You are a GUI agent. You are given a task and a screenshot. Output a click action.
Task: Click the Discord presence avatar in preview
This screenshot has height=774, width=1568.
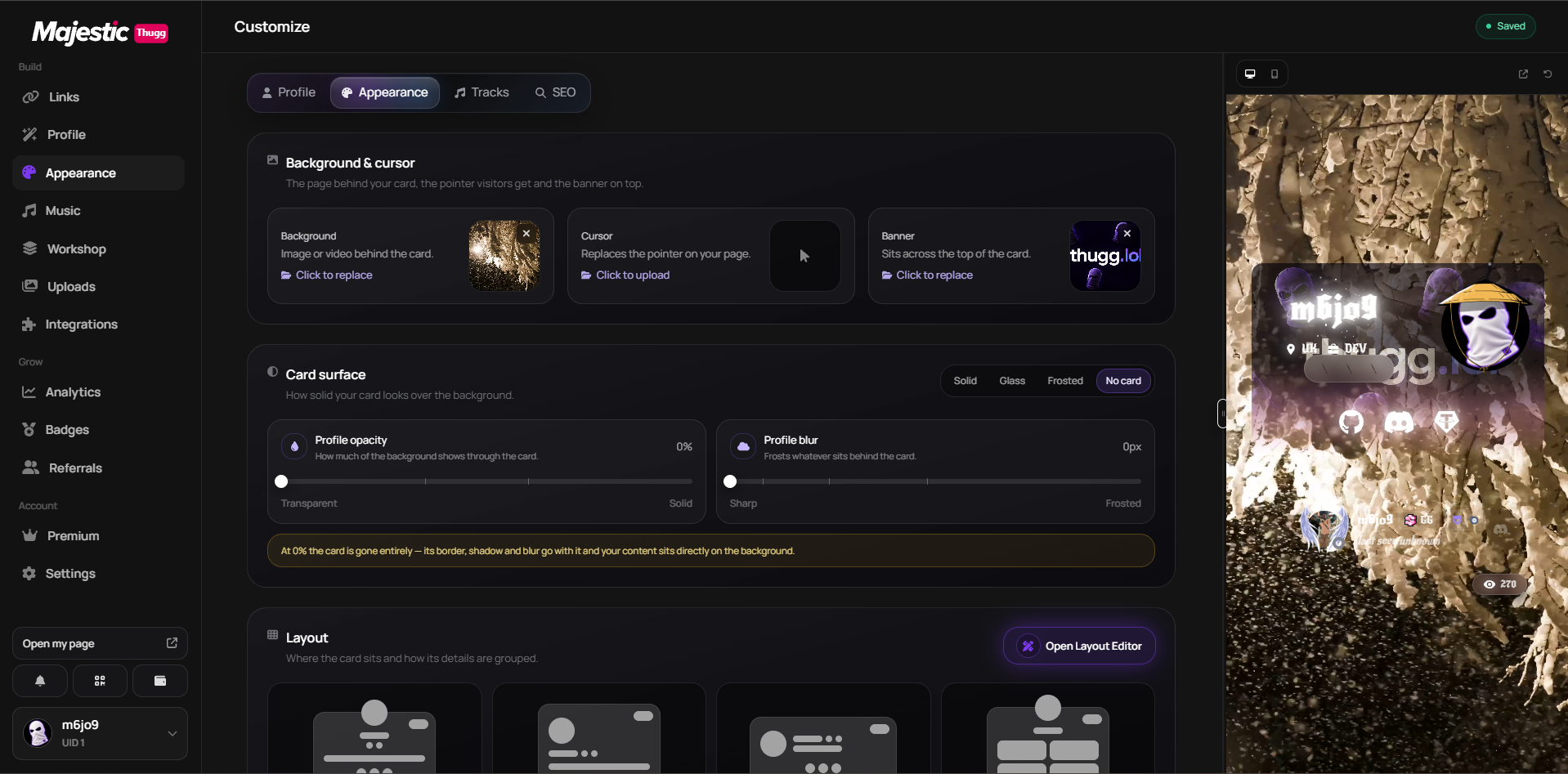tap(1324, 528)
